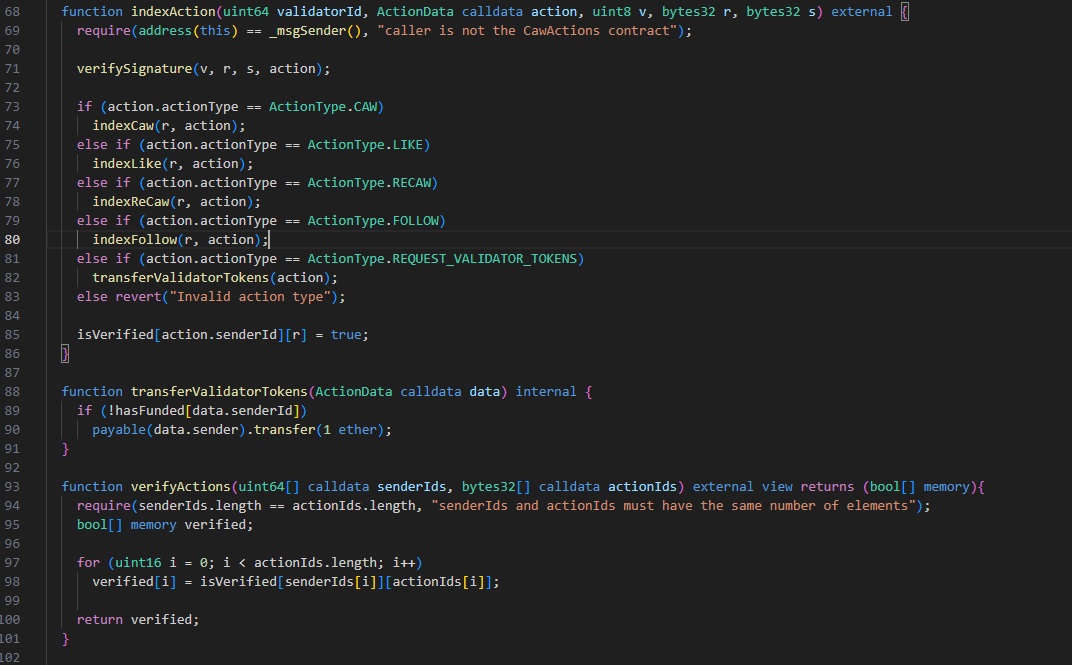Click the closing brace on line 101
This screenshot has width=1072, height=665.
[65, 638]
